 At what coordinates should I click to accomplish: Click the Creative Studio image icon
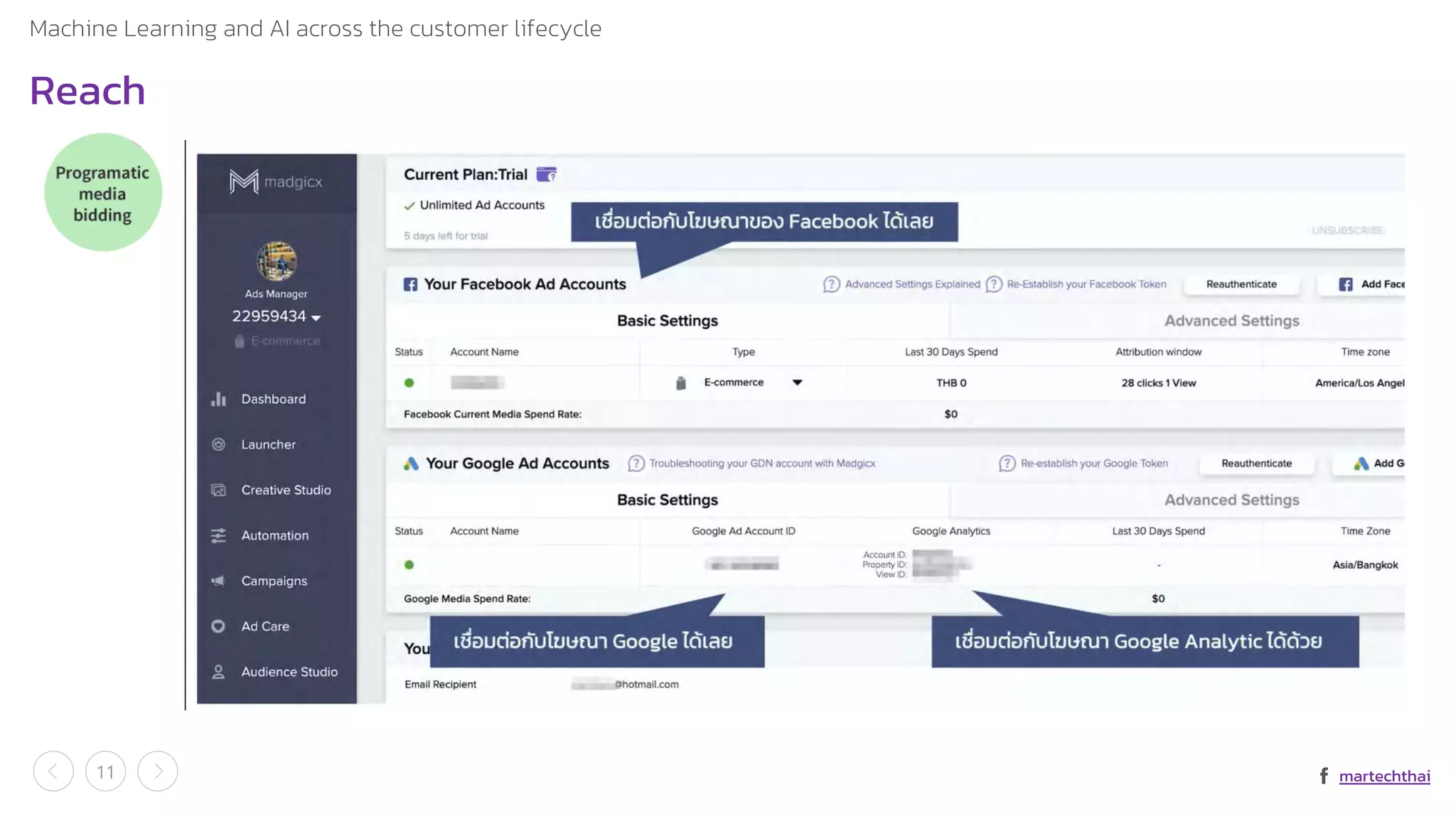tap(218, 490)
